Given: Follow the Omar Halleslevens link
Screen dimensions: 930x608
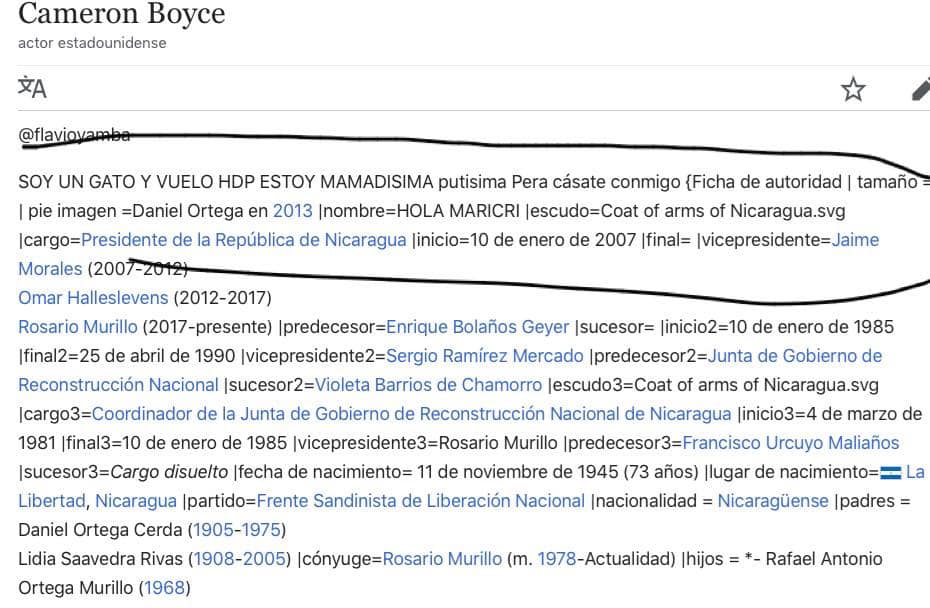Looking at the screenshot, I should click(93, 298).
